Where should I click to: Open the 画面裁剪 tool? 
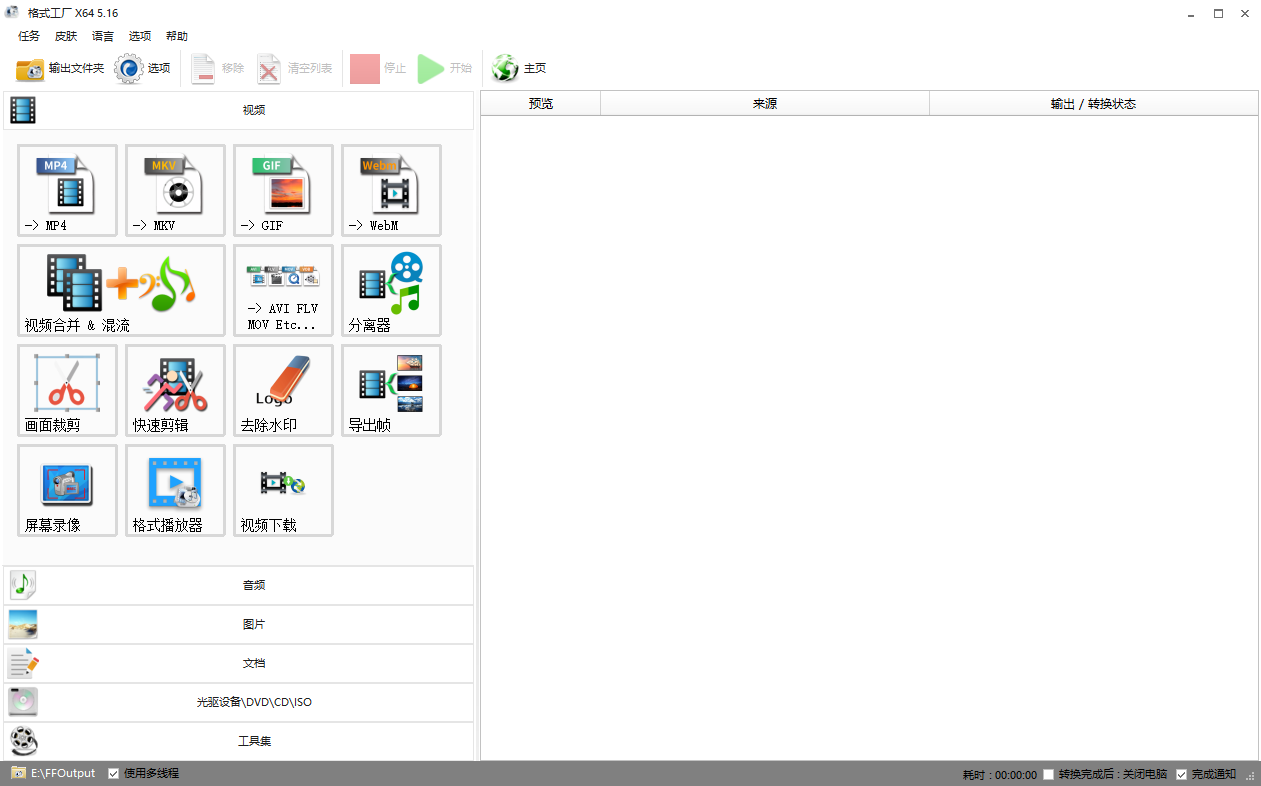tap(67, 390)
